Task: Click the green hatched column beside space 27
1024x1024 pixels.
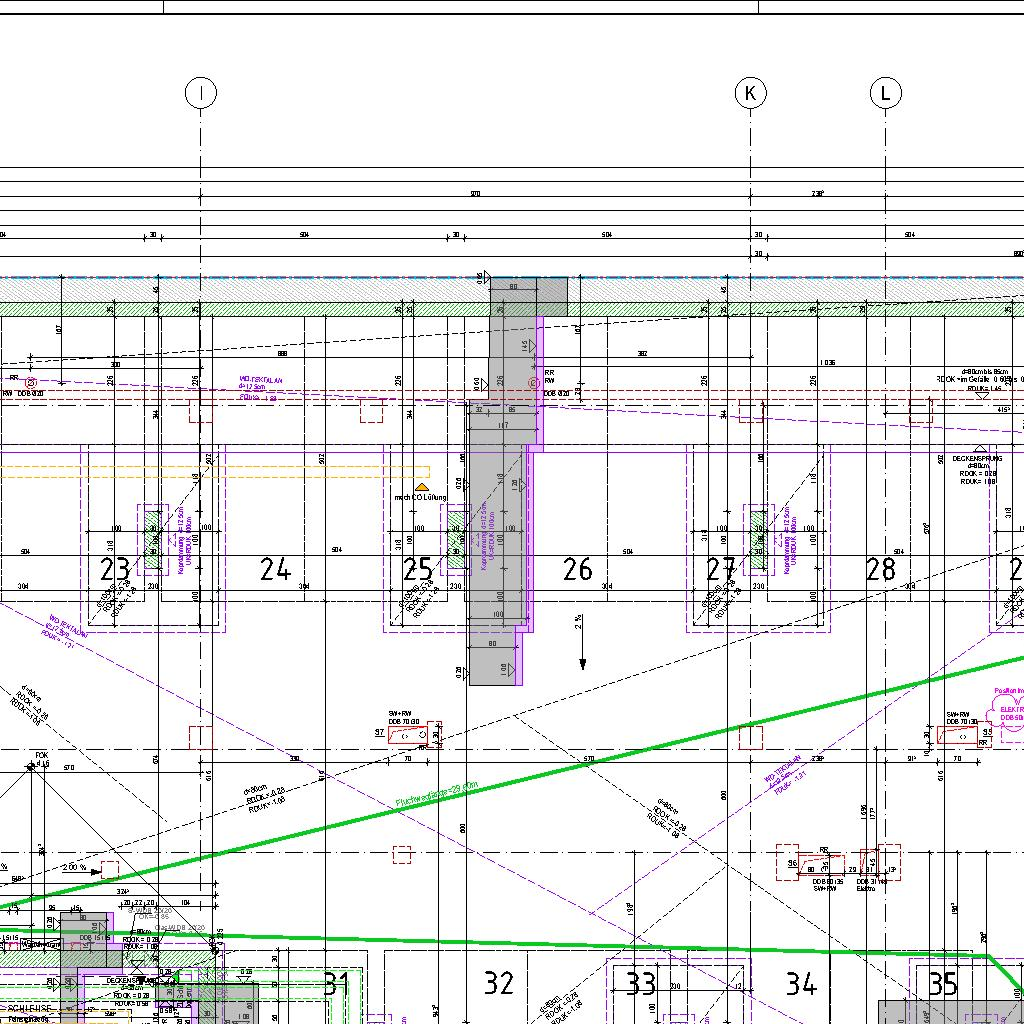Action: coord(759,539)
